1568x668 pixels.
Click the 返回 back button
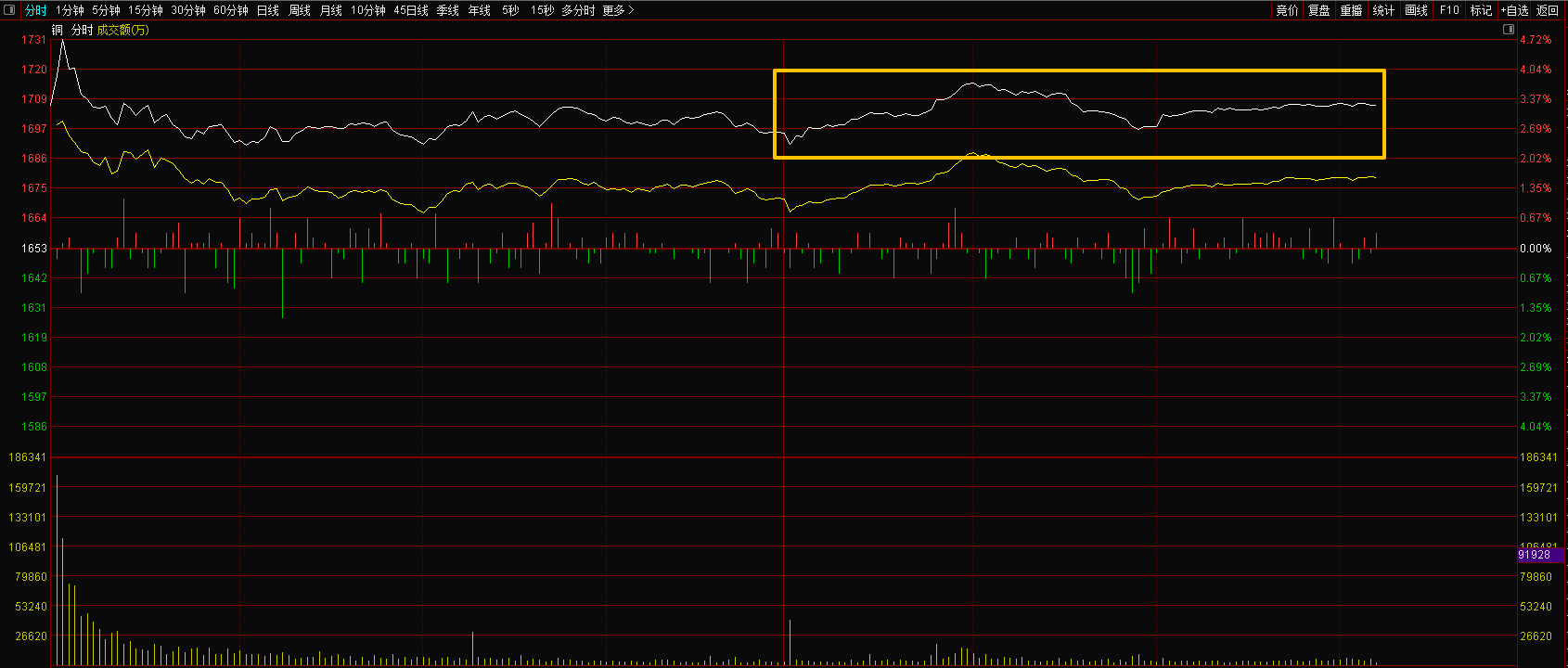point(1548,10)
